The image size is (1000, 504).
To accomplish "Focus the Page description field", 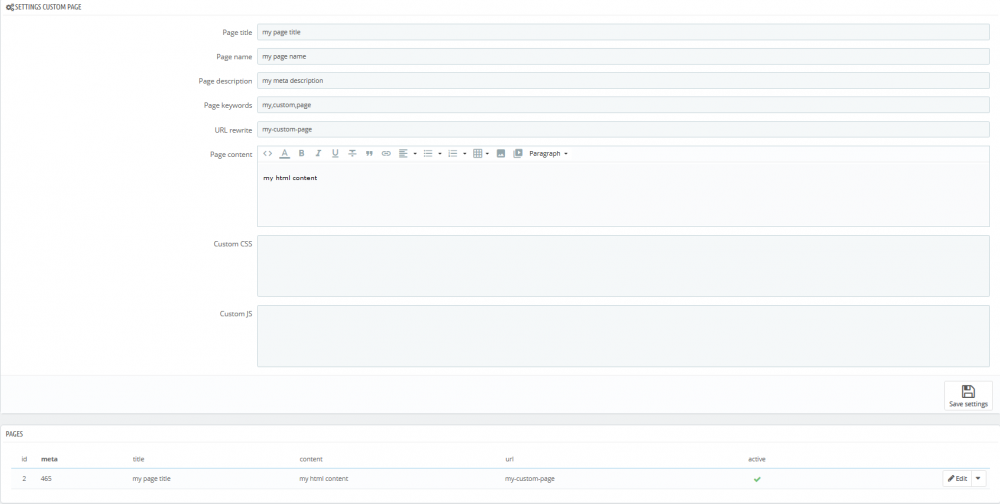I will tap(623, 80).
